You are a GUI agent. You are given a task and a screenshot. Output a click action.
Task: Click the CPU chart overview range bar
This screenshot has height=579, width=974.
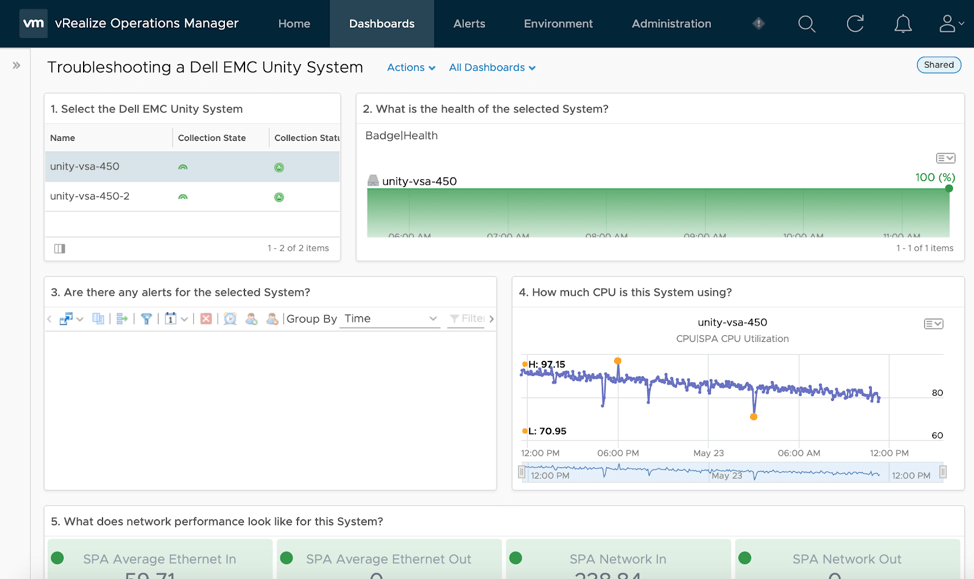(732, 473)
